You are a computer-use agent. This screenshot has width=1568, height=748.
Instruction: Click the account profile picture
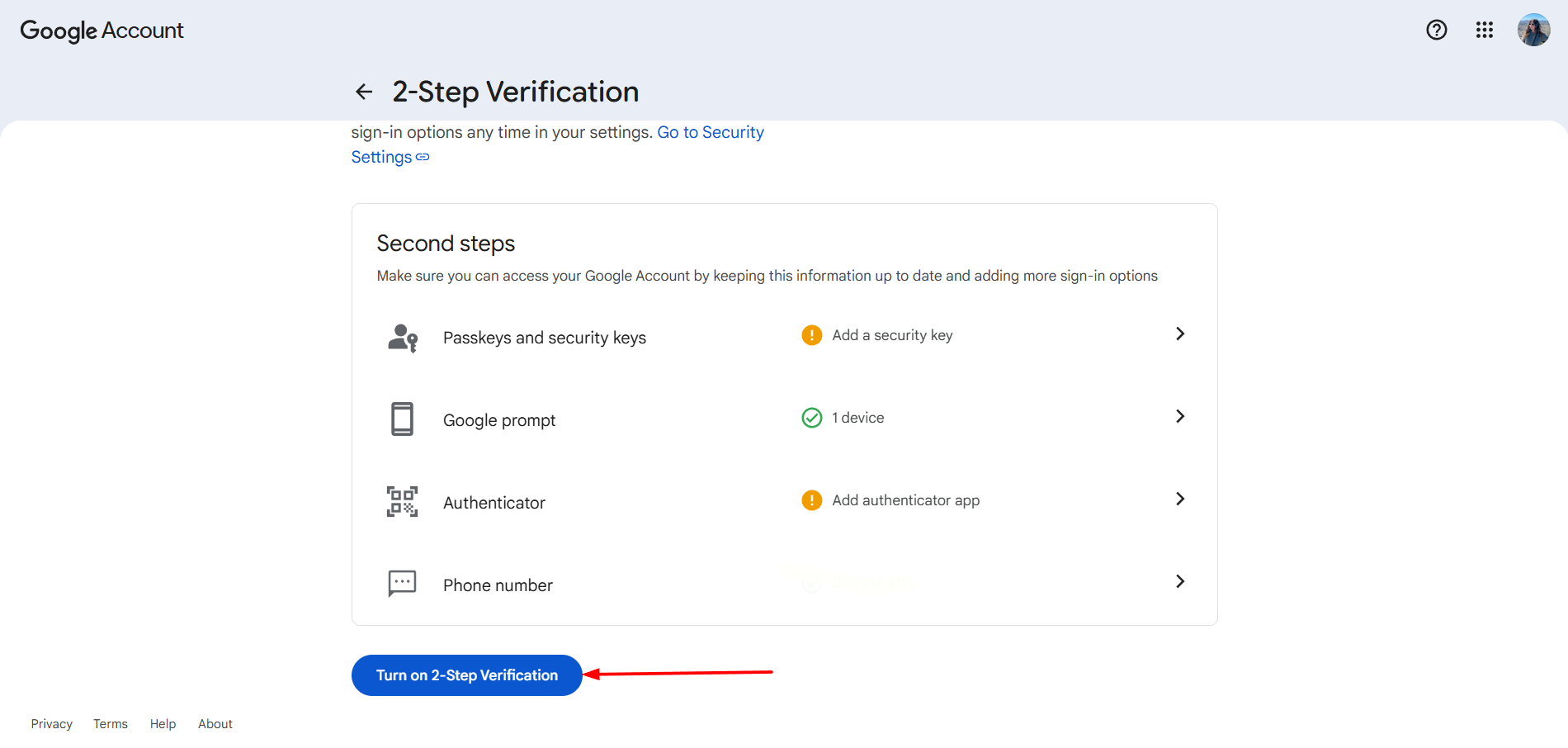pyautogui.click(x=1533, y=31)
